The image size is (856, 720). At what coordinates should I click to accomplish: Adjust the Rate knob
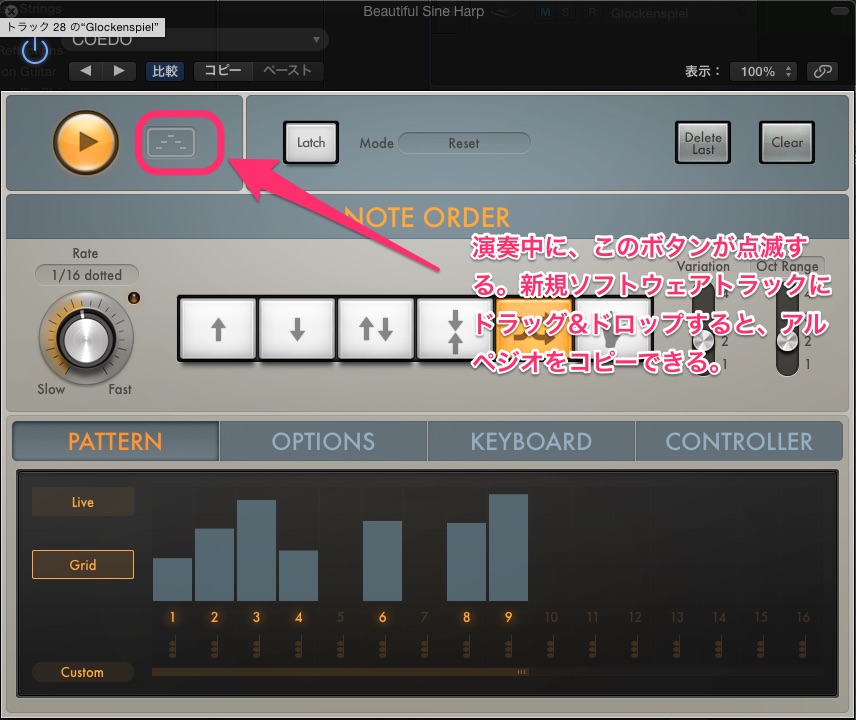pos(86,338)
